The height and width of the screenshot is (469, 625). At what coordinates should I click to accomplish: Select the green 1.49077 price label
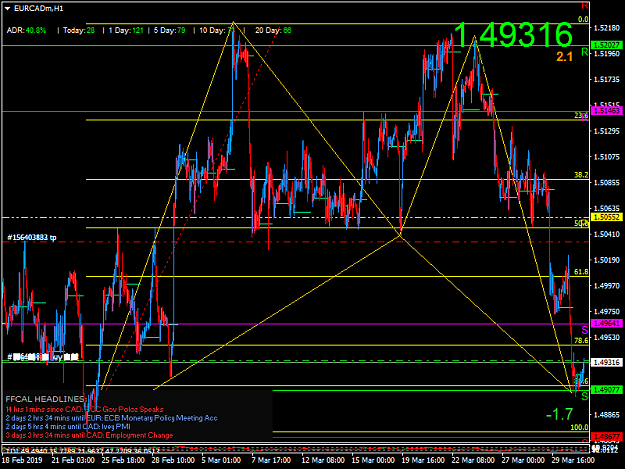(606, 390)
